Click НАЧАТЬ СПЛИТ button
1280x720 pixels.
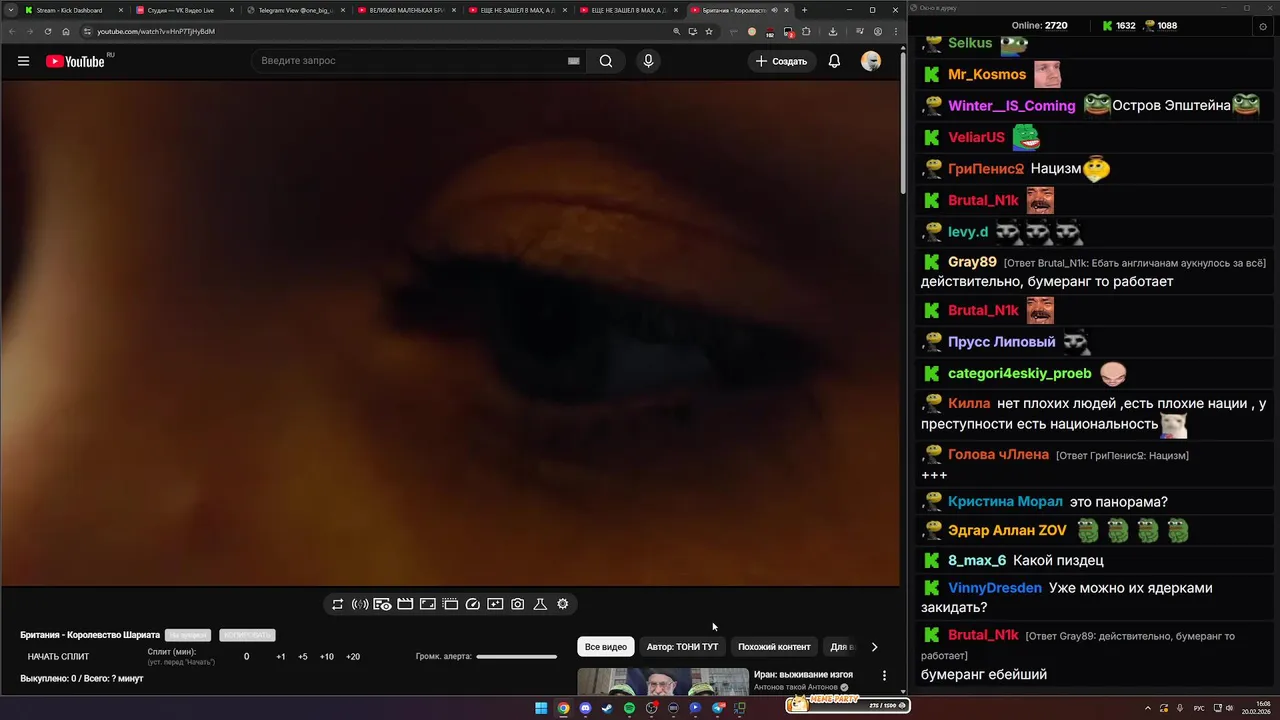58,657
